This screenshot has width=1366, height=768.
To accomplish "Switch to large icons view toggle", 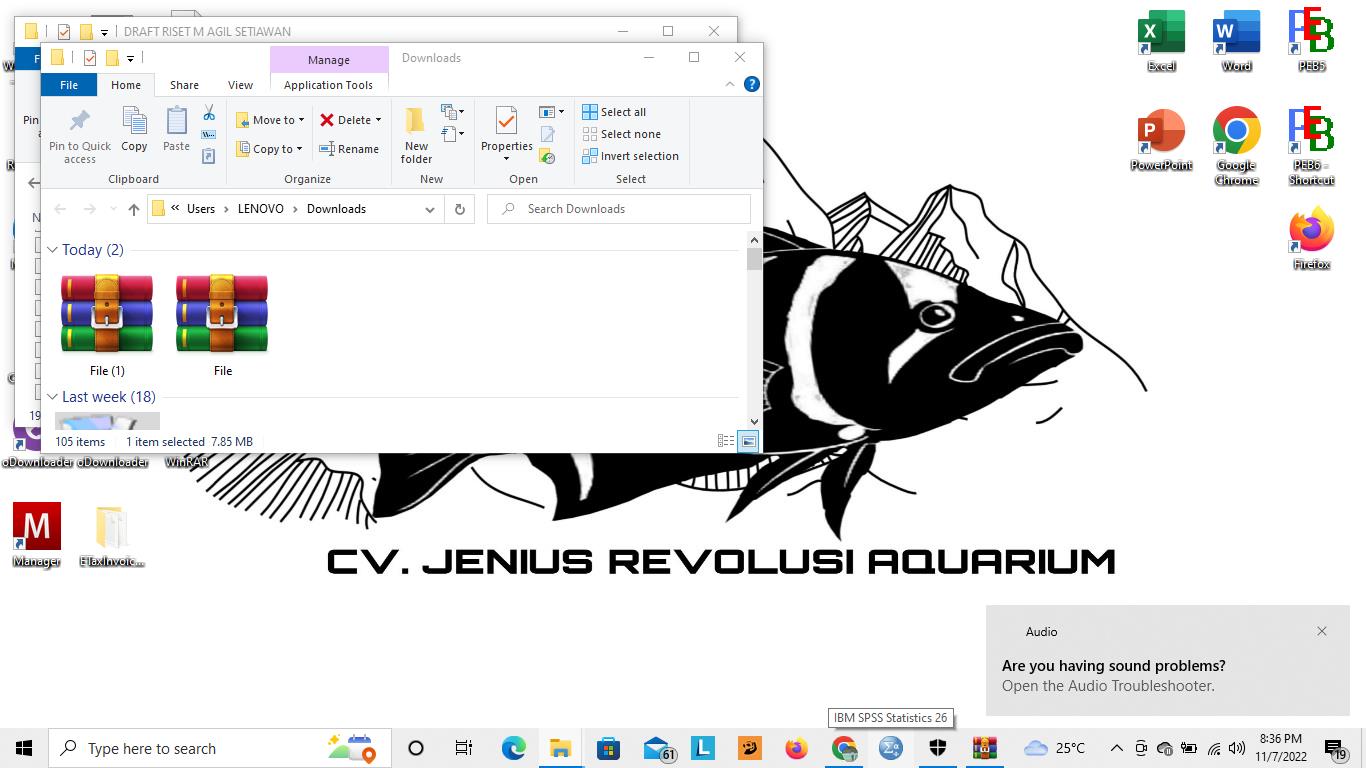I will coord(747,441).
